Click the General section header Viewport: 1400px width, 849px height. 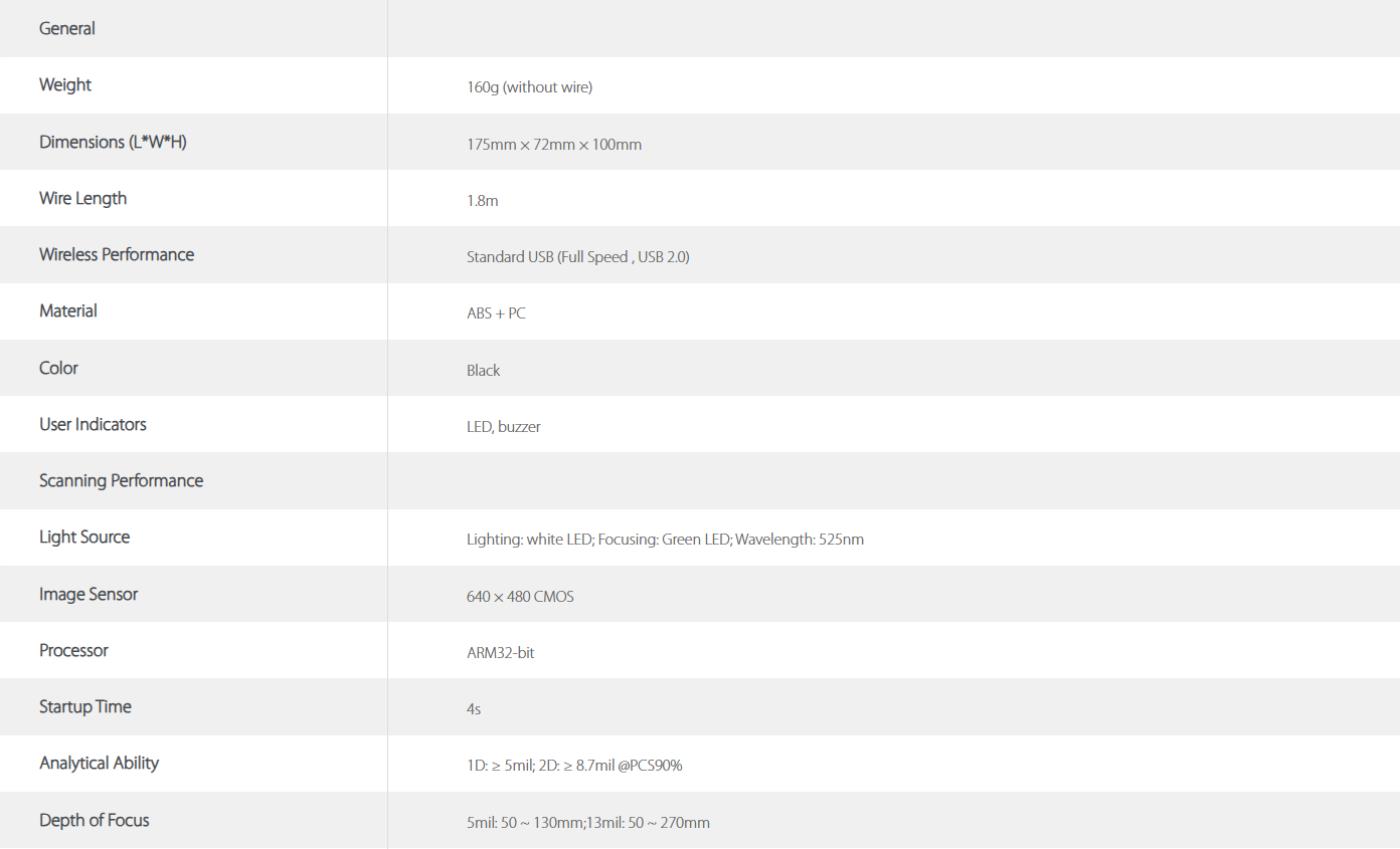[67, 28]
